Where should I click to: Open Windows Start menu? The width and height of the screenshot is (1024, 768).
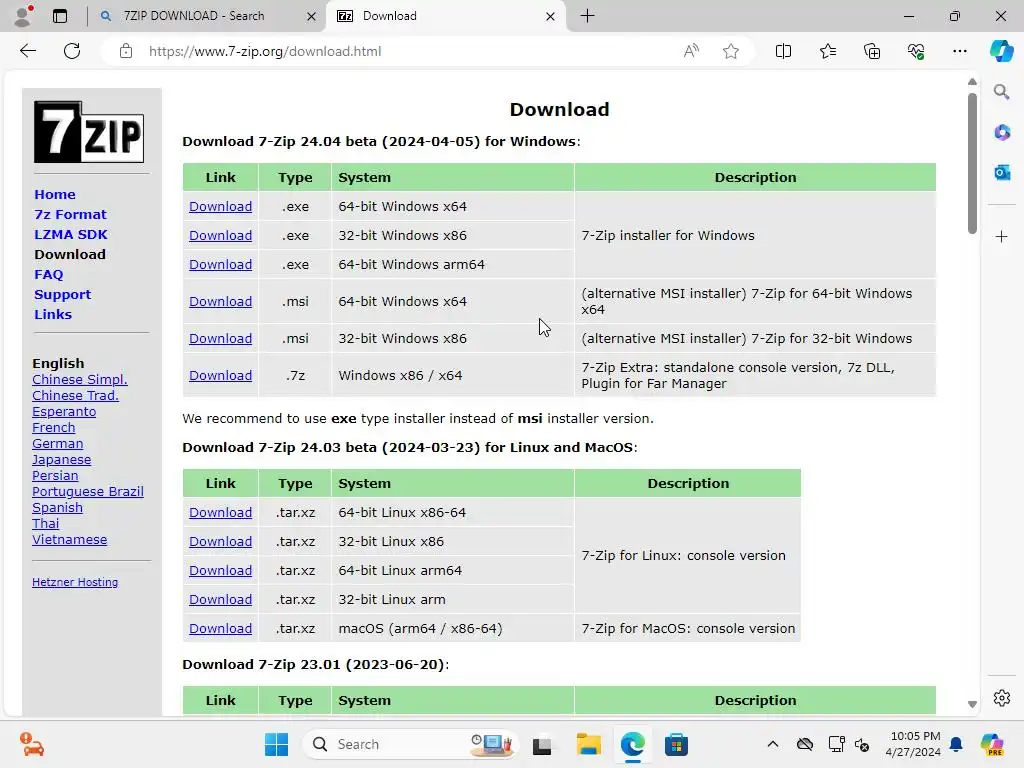click(x=276, y=744)
